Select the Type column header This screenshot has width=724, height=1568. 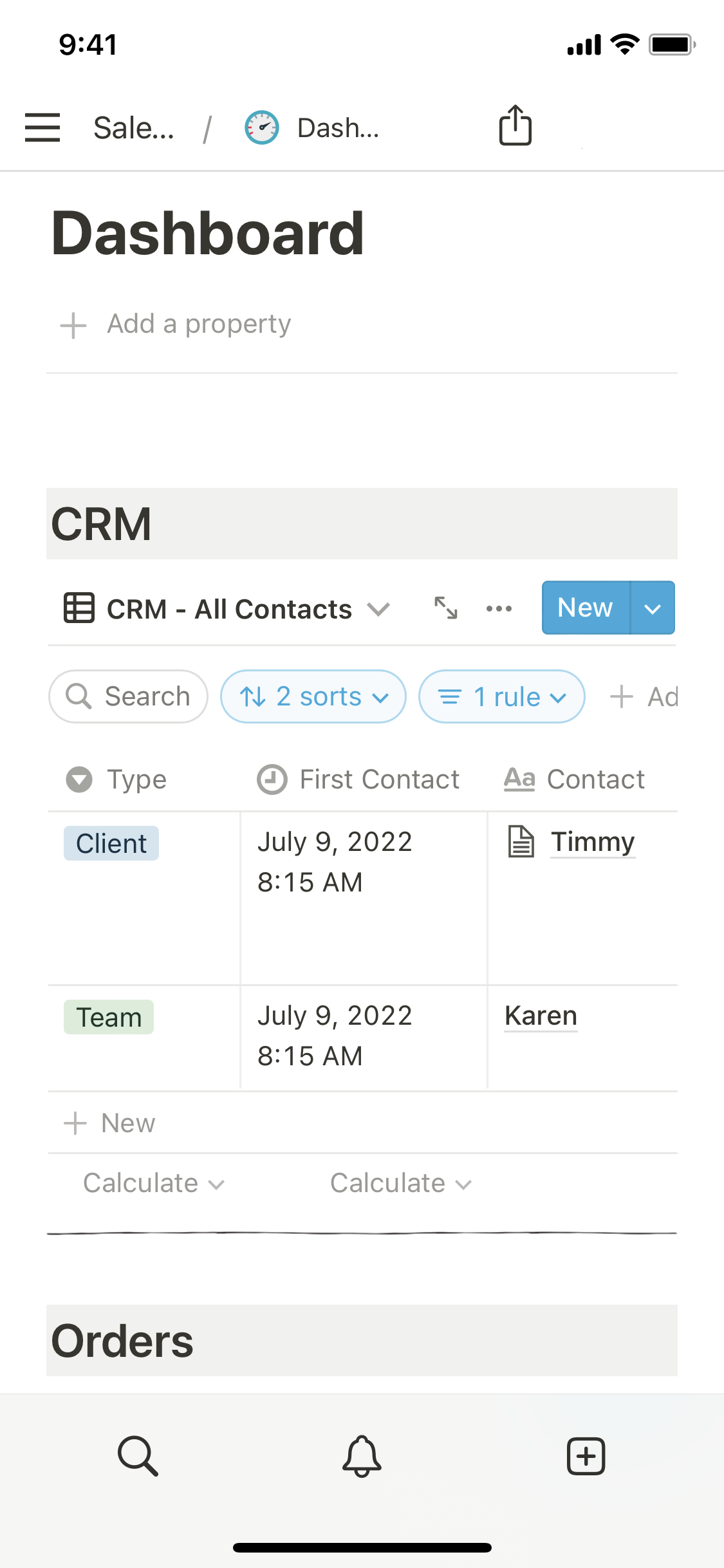pos(136,779)
